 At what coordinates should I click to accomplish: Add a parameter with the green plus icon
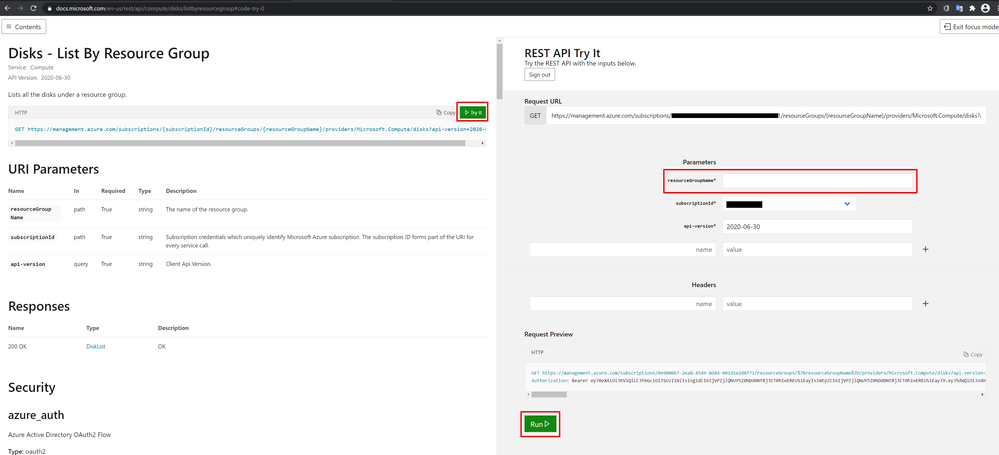926,249
